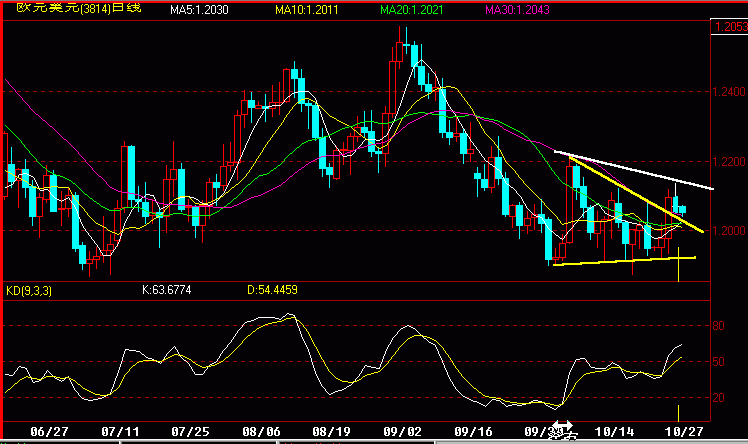Select the yellow horizontal support line

[624, 261]
